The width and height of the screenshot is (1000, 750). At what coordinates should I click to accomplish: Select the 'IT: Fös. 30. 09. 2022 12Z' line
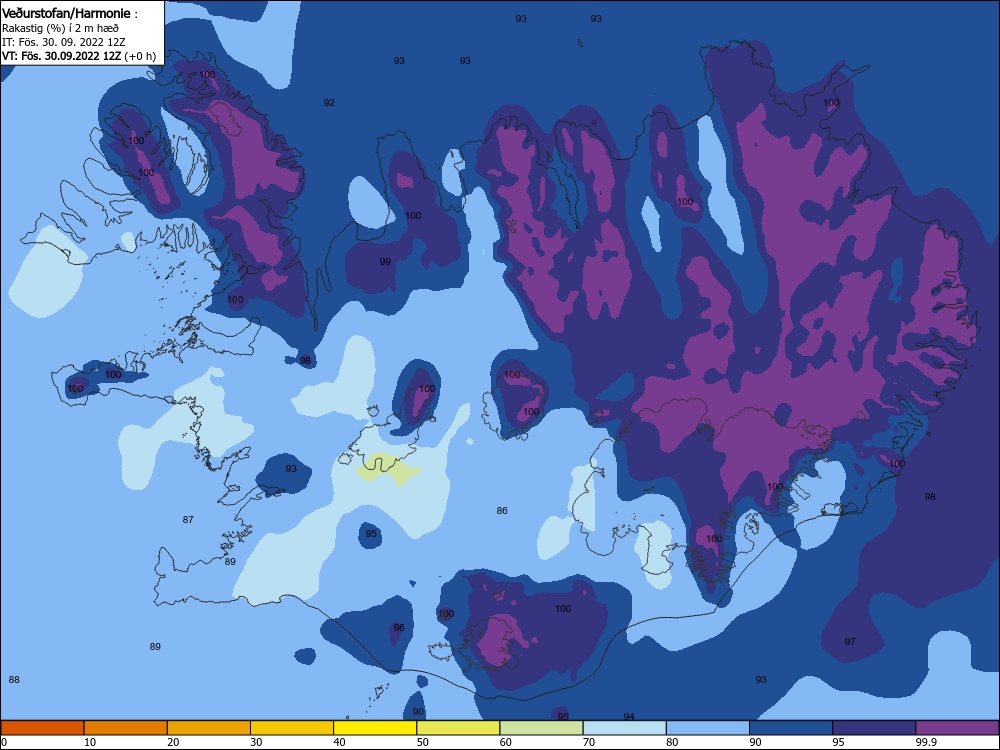click(64, 42)
